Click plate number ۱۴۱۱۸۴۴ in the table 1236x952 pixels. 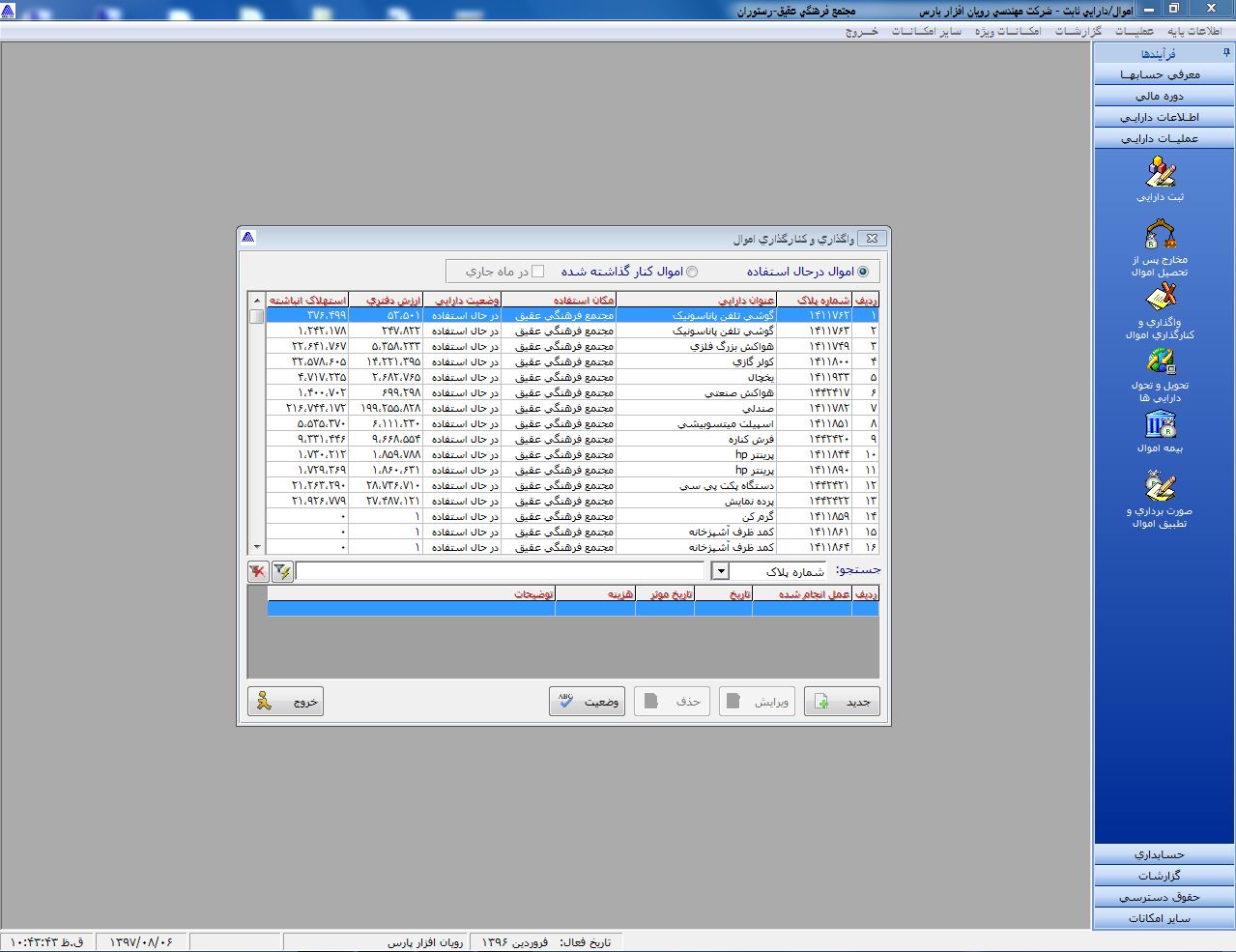point(829,454)
